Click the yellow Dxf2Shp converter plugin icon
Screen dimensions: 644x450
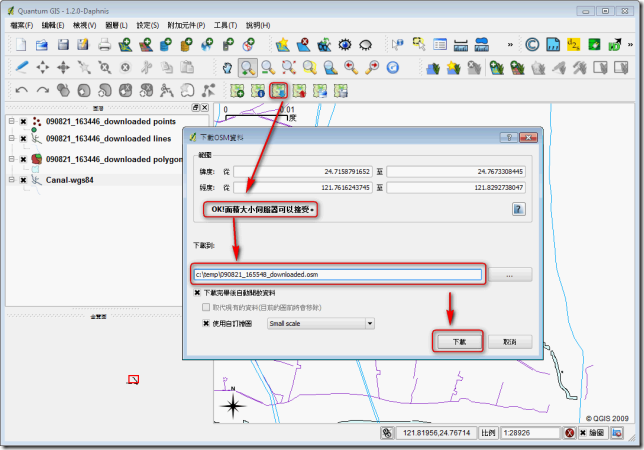point(573,44)
